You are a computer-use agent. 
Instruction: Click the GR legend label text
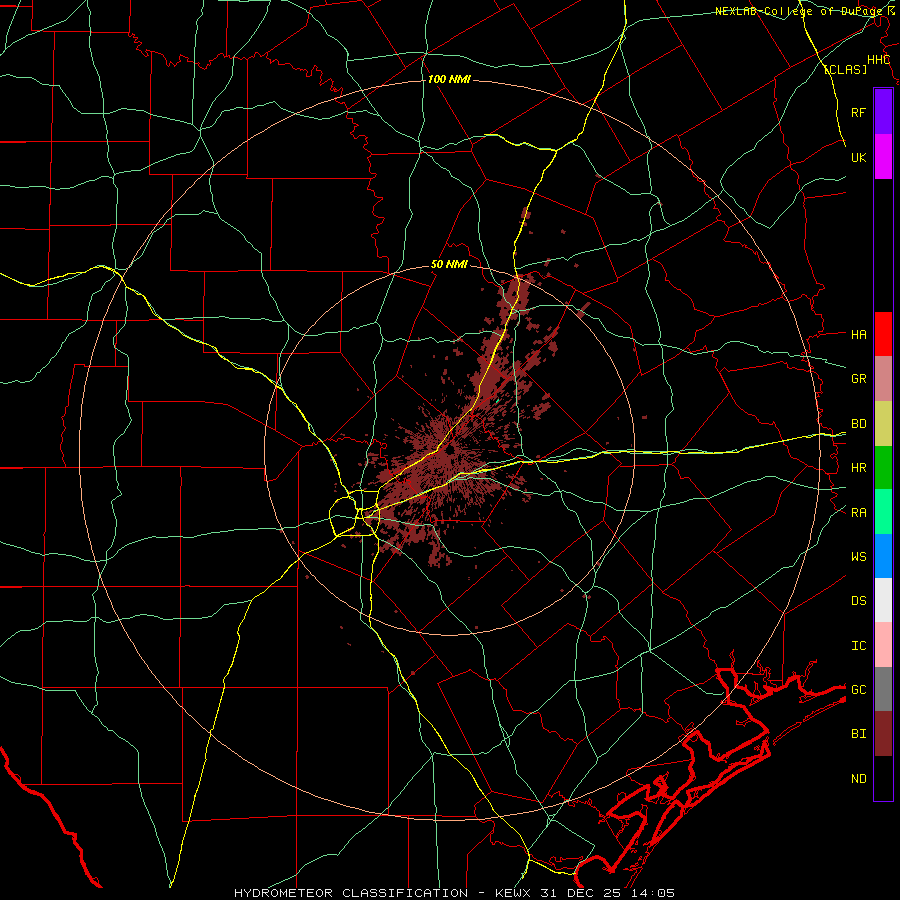[x=858, y=379]
